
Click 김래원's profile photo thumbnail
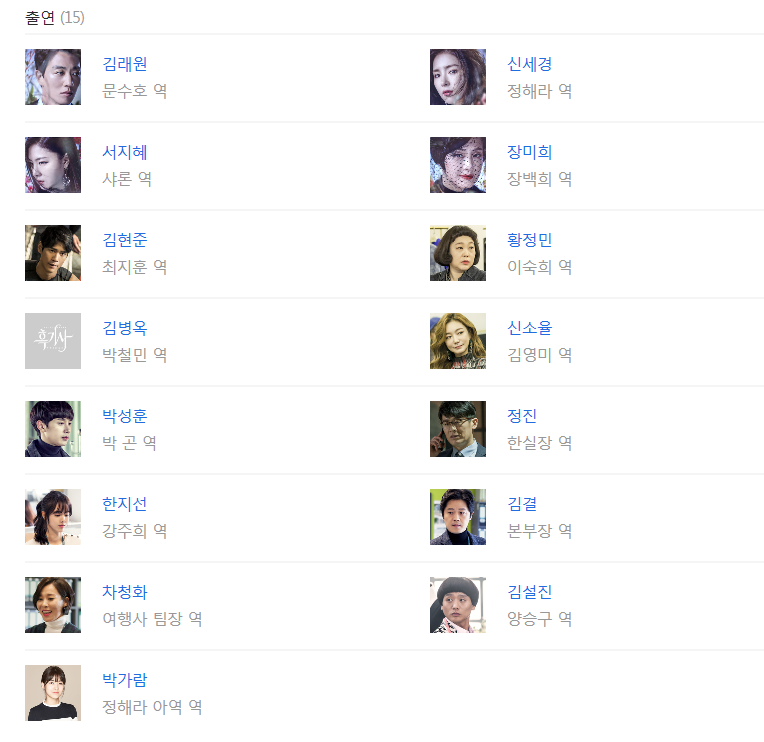(x=53, y=77)
